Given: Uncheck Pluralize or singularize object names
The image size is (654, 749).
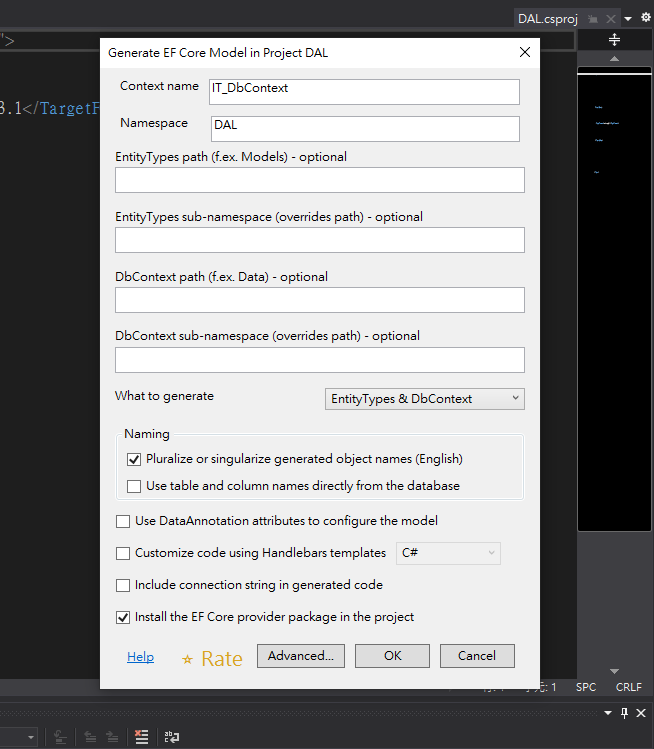Looking at the screenshot, I should pyautogui.click(x=134, y=460).
